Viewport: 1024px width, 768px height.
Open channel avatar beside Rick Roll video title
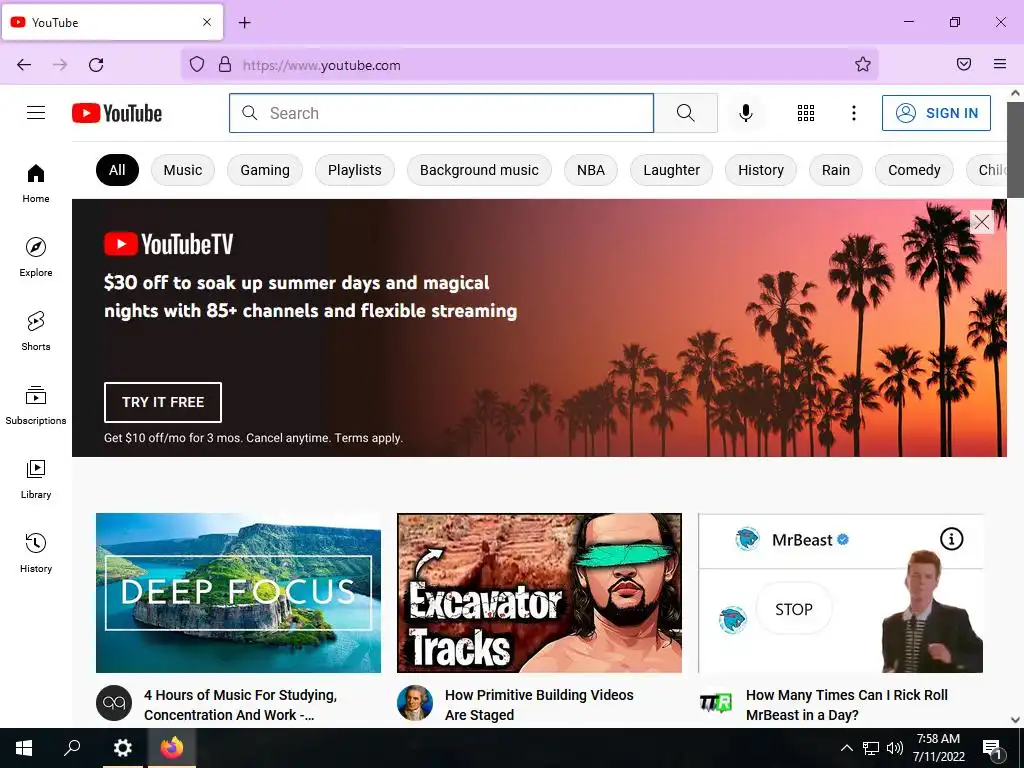pyautogui.click(x=716, y=703)
